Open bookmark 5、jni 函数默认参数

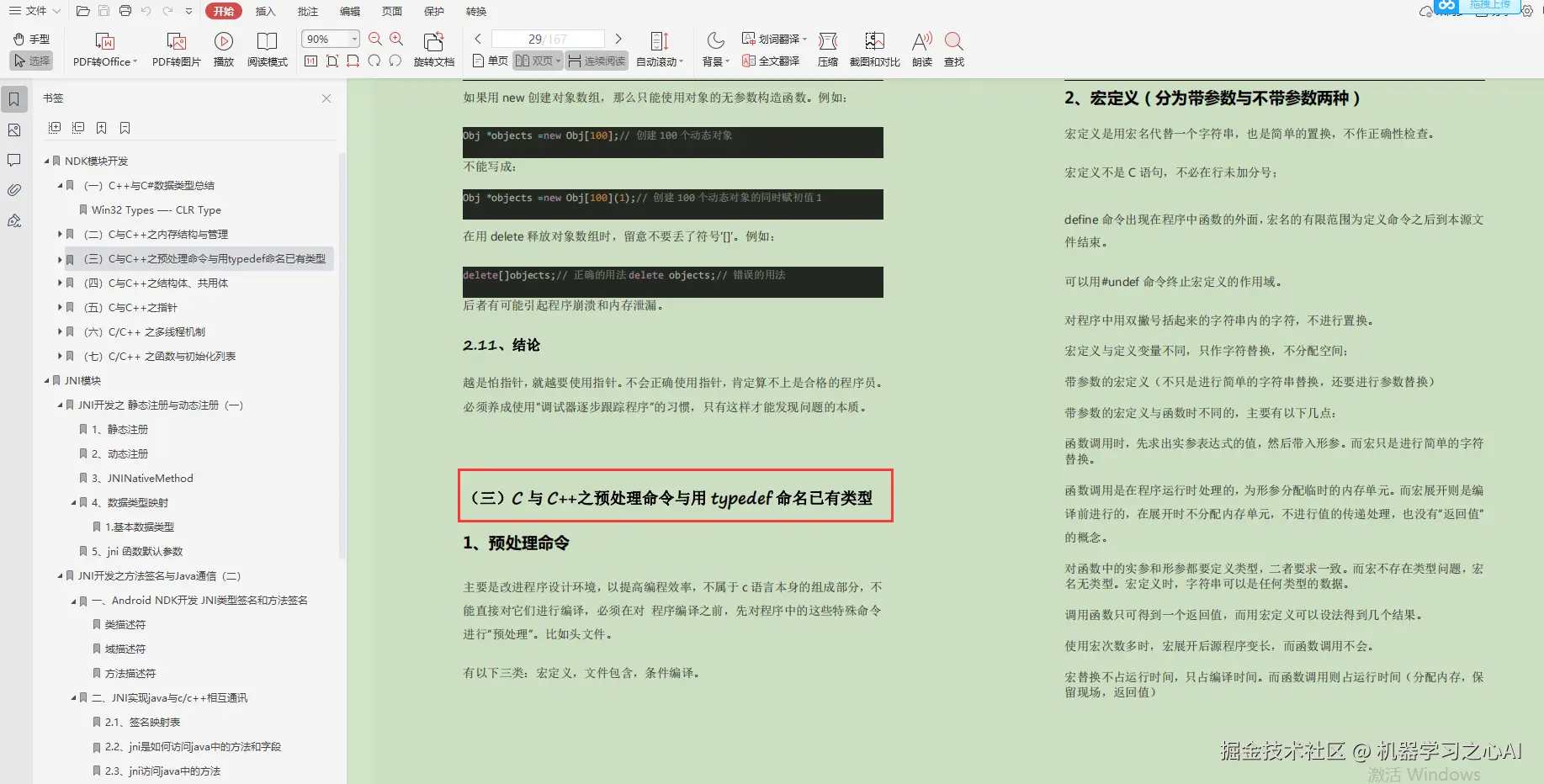click(136, 551)
